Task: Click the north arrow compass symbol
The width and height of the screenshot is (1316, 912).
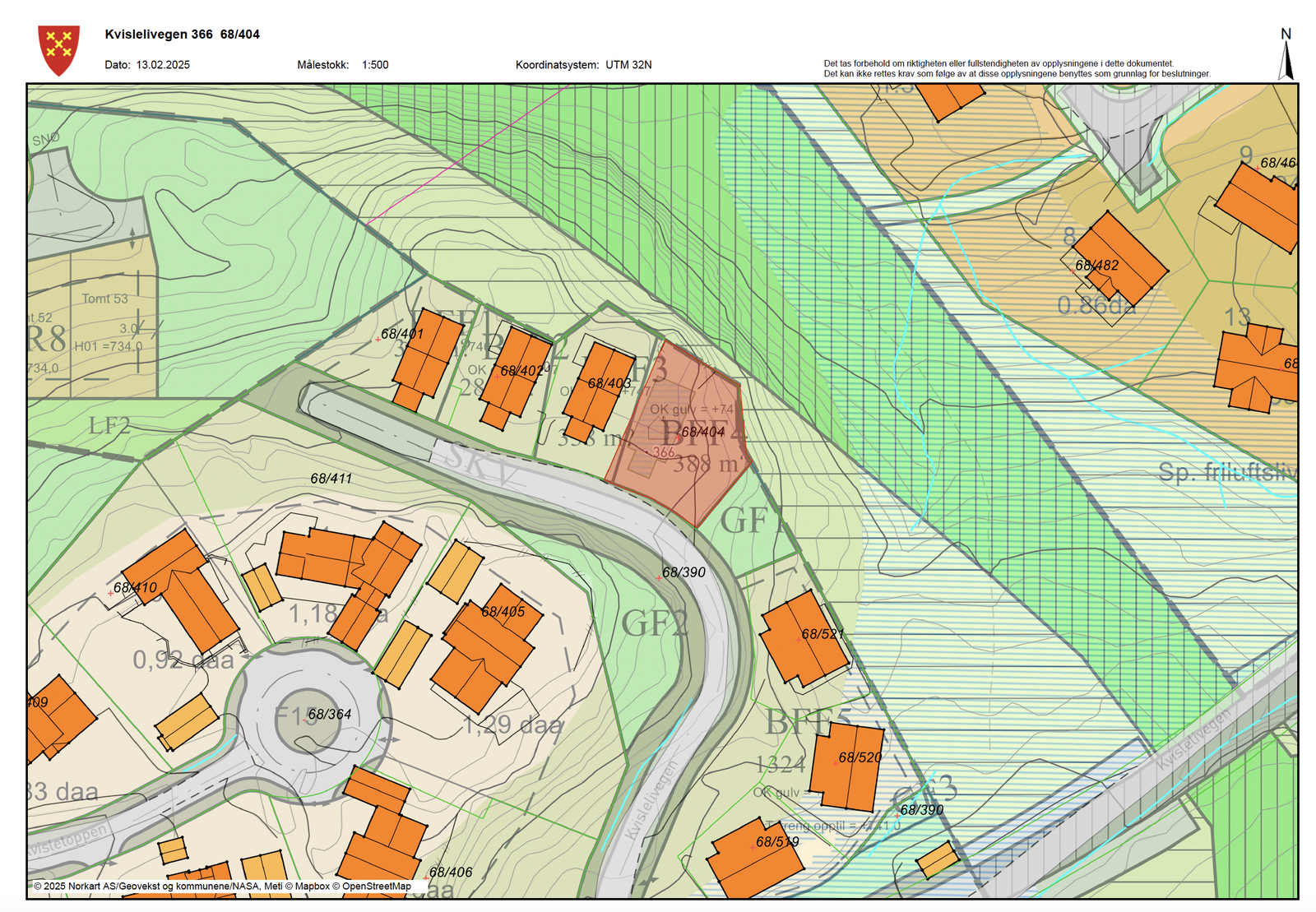Action: tap(1286, 55)
